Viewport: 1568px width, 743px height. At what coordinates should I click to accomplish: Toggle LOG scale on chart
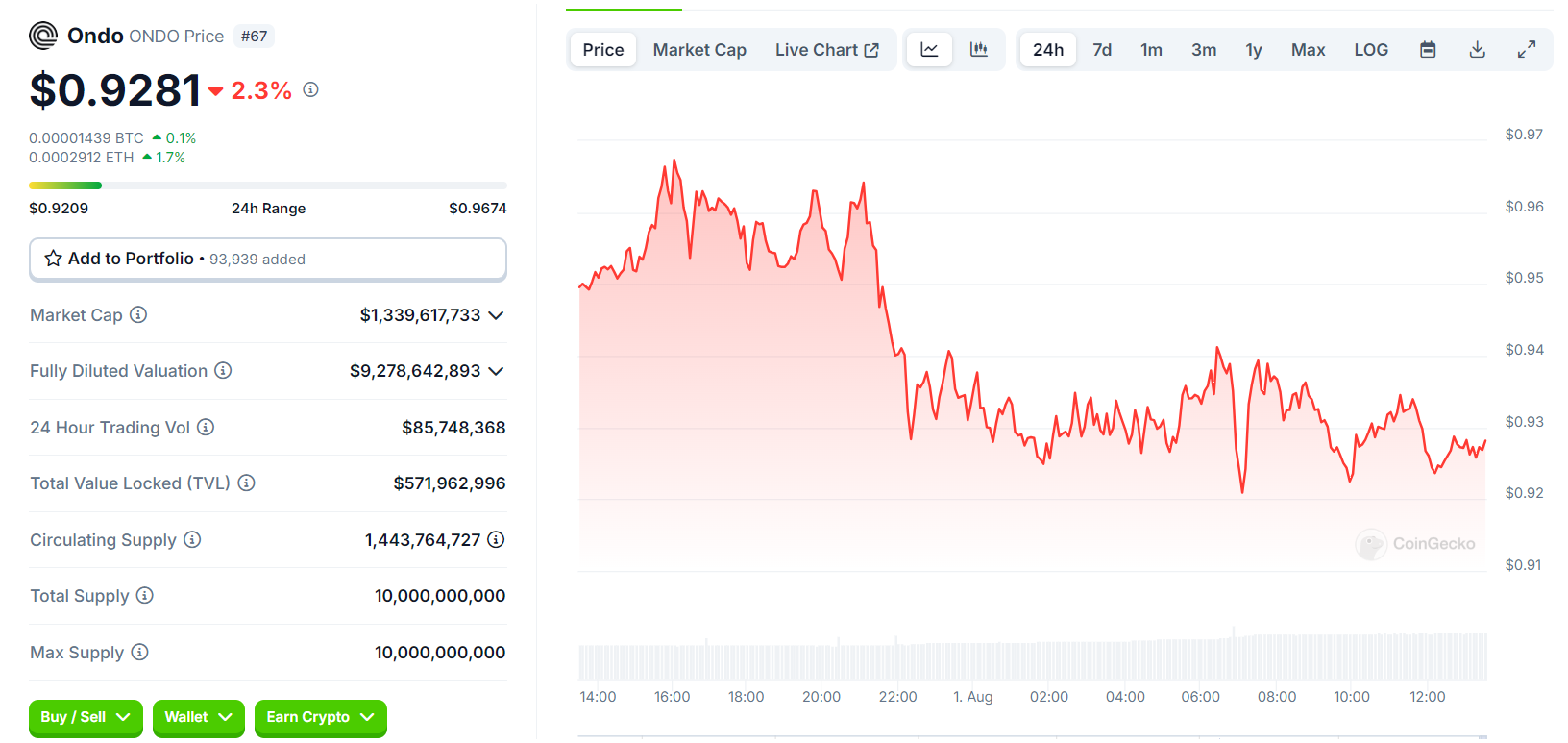1371,50
